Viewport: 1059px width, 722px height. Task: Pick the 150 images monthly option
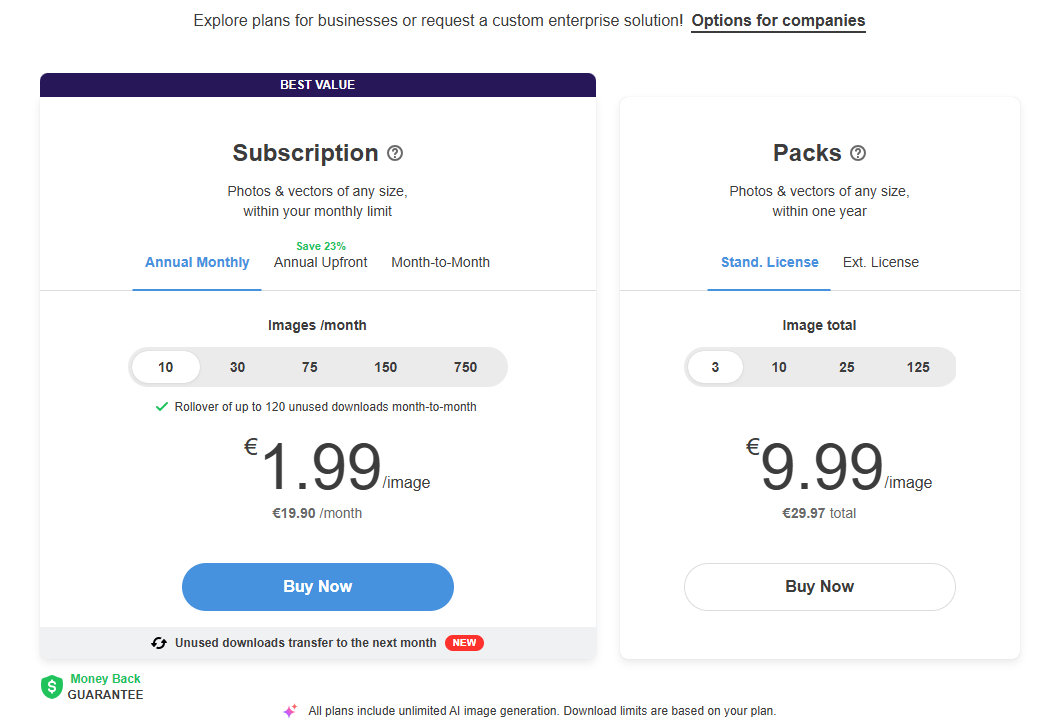click(386, 367)
